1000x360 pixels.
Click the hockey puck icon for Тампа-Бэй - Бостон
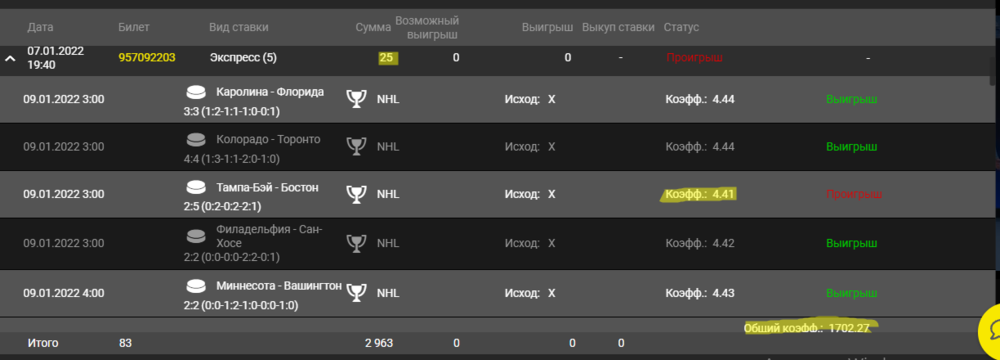click(x=196, y=188)
